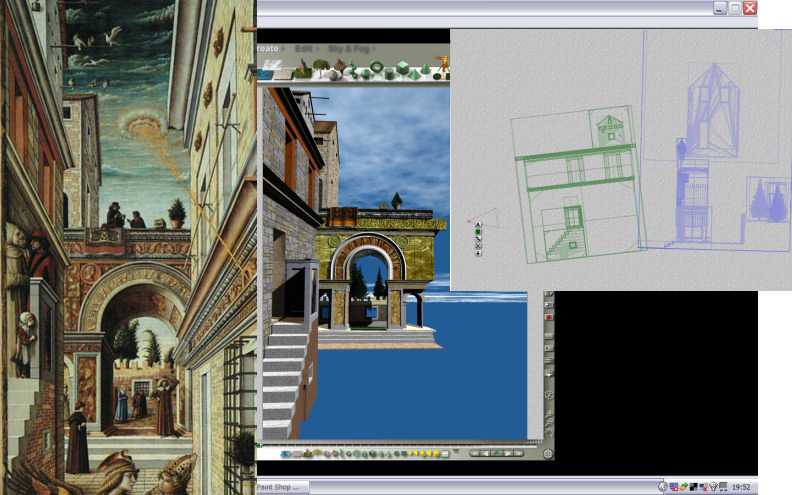Create a water plane object
Image resolution: width=792 pixels, height=495 pixels.
[x=265, y=73]
